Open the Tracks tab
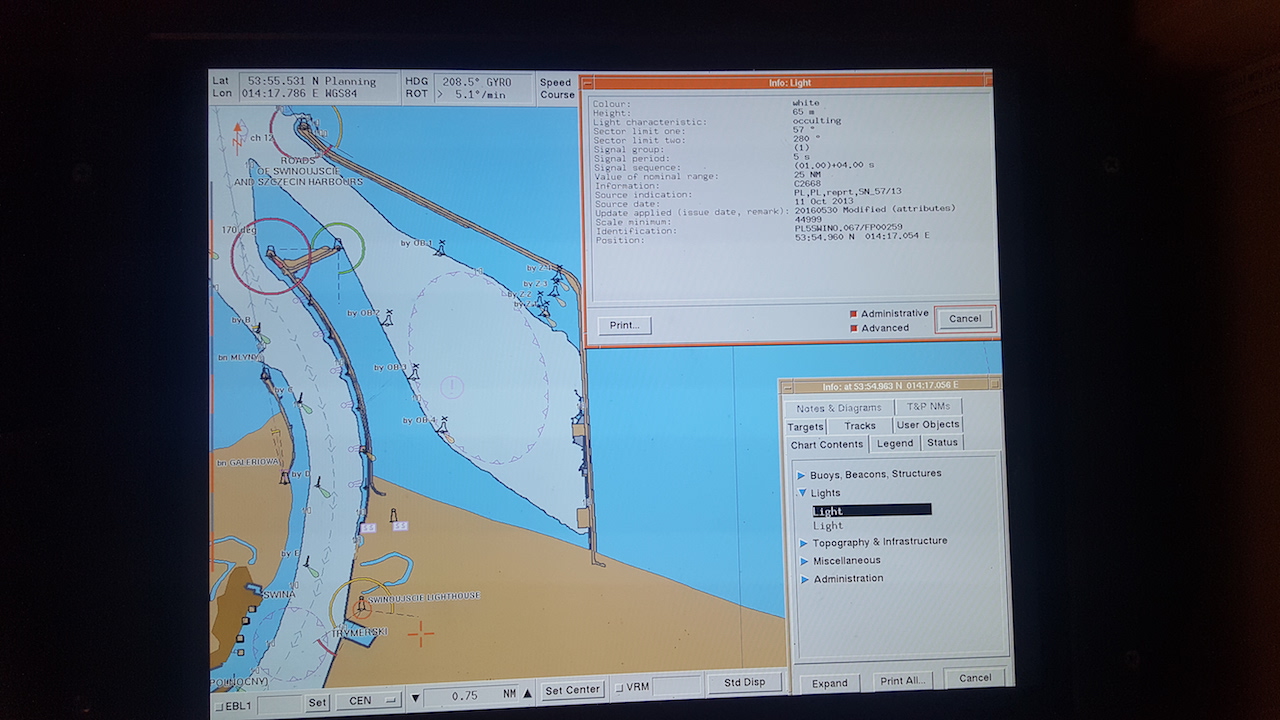 859,426
